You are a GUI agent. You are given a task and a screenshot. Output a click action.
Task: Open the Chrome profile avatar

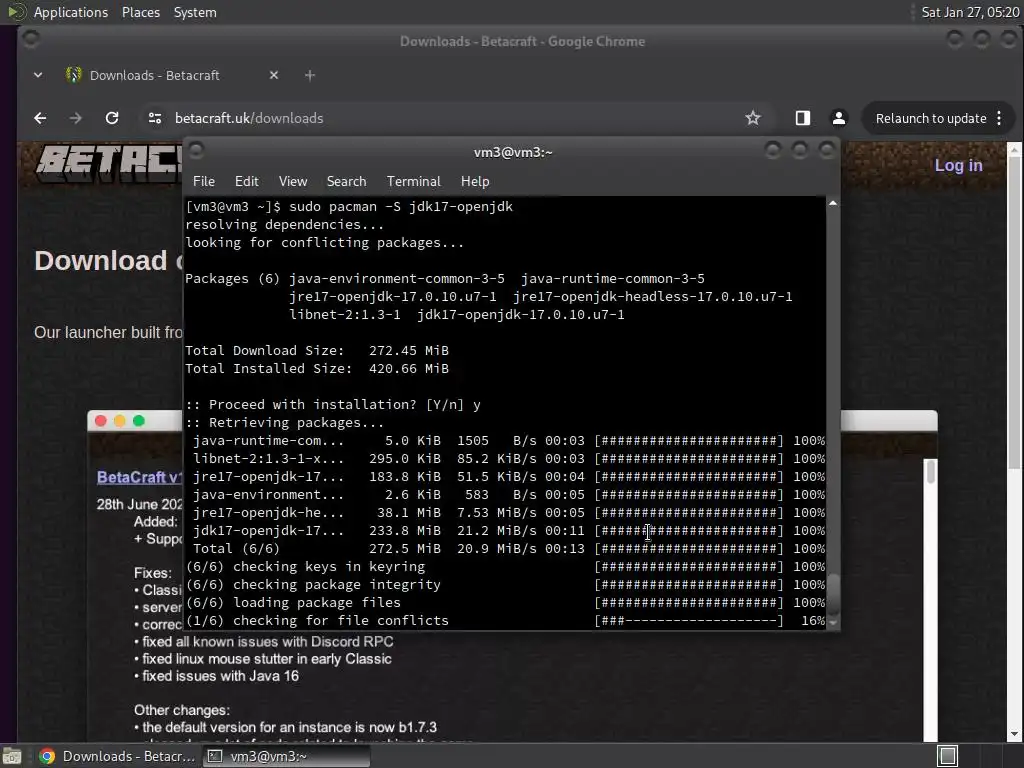(x=839, y=118)
